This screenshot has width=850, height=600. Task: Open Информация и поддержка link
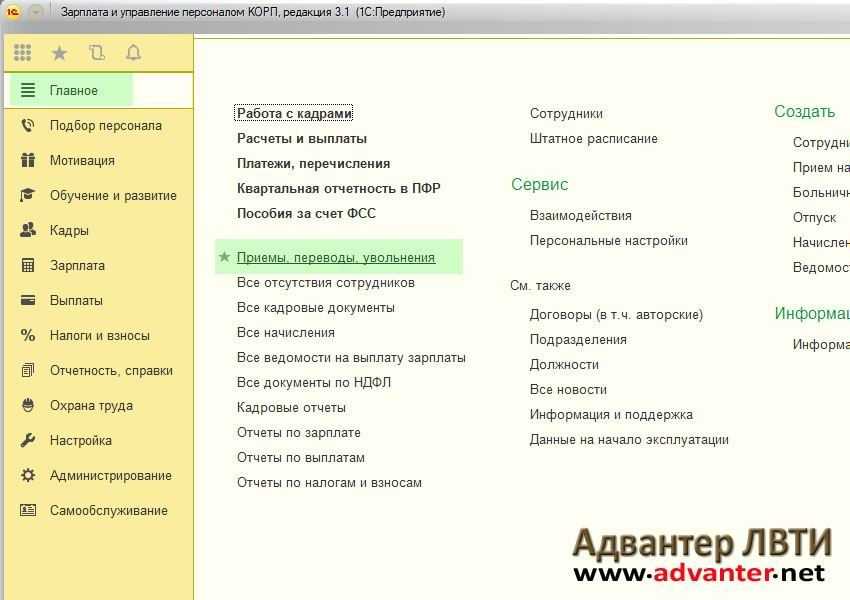[x=611, y=414]
